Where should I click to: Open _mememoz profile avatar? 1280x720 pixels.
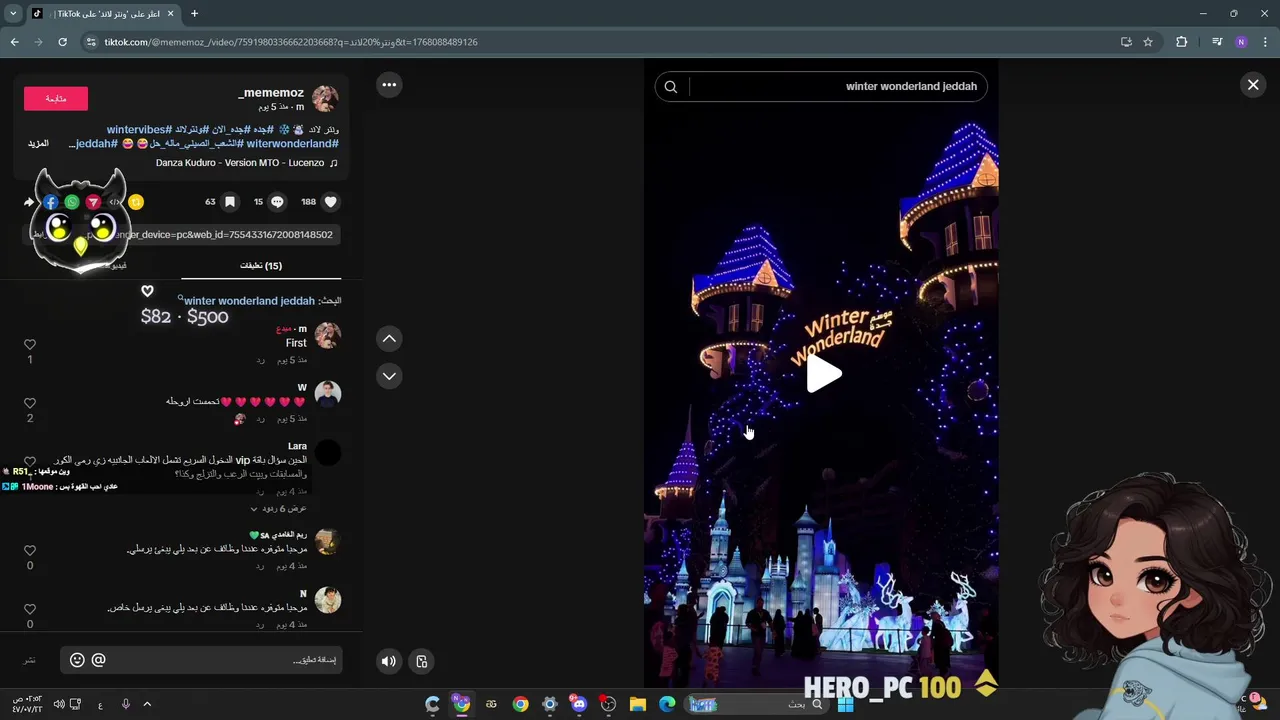325,98
